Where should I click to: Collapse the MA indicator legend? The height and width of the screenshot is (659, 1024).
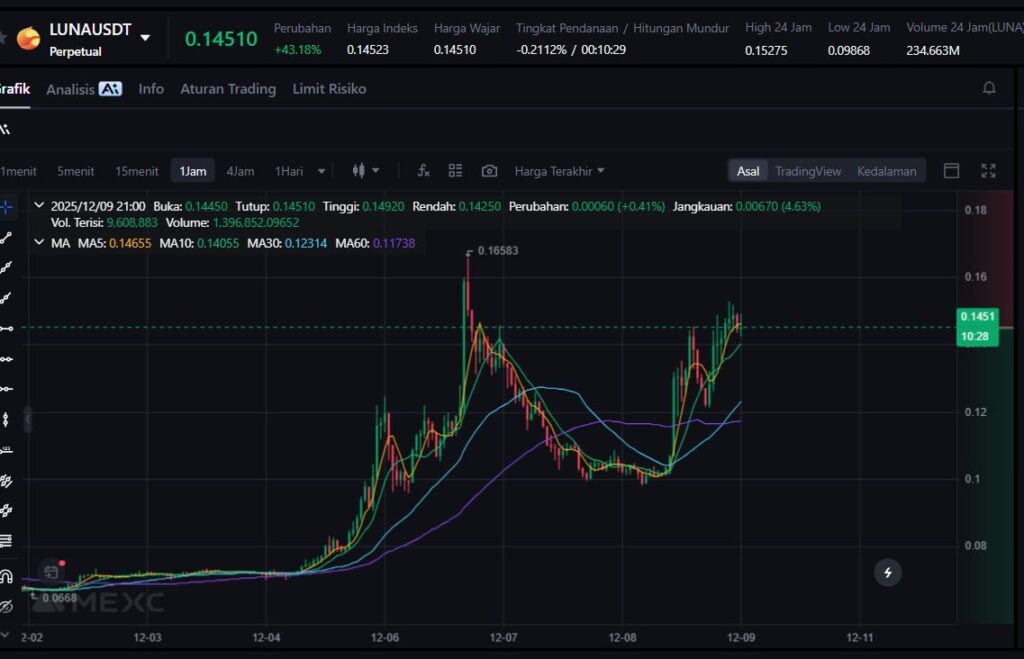click(x=39, y=243)
